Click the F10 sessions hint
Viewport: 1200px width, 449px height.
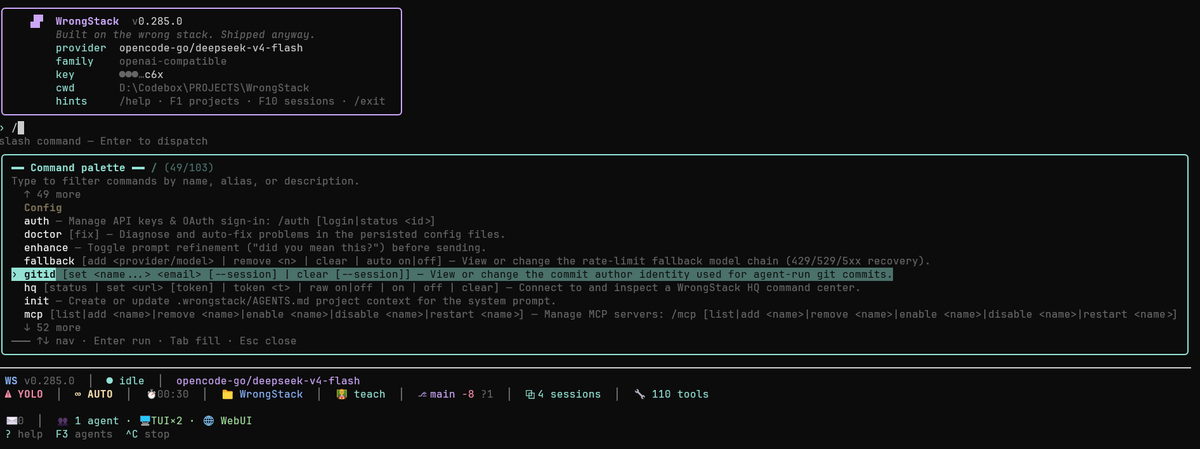pyautogui.click(x=297, y=101)
